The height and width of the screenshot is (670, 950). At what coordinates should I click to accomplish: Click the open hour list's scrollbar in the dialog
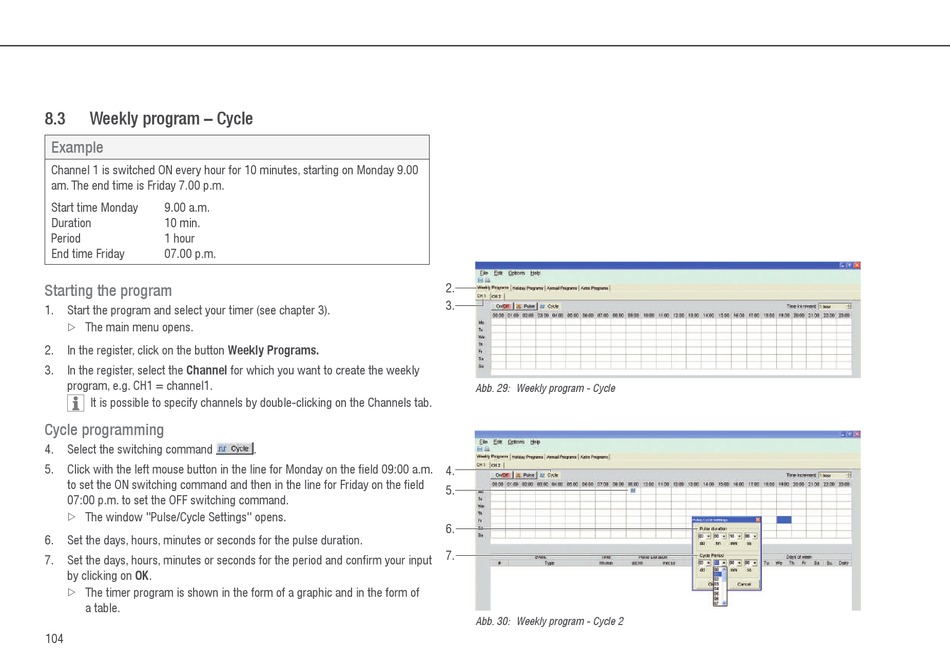pos(724,586)
